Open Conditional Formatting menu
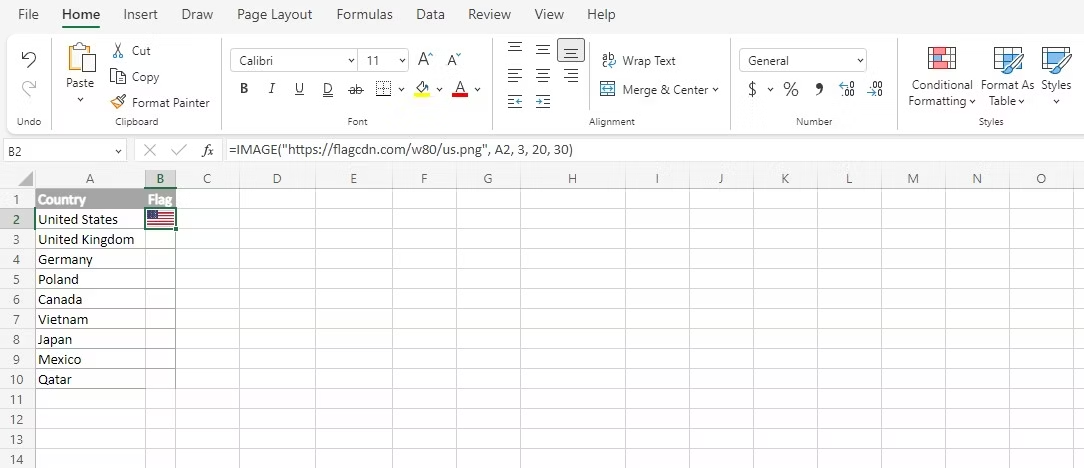This screenshot has width=1084, height=468. (942, 77)
